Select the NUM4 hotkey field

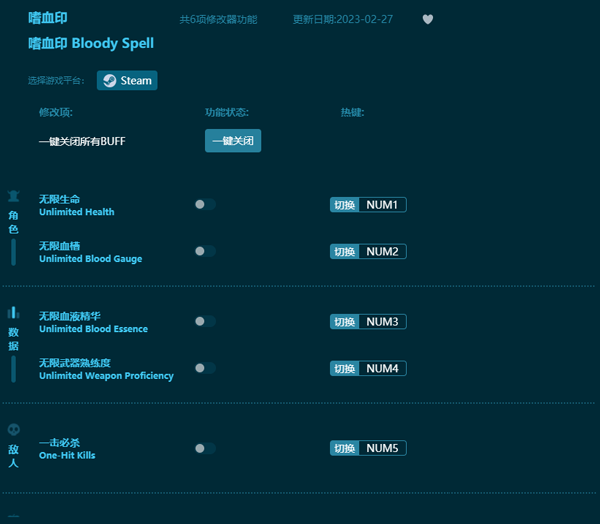[x=382, y=368]
